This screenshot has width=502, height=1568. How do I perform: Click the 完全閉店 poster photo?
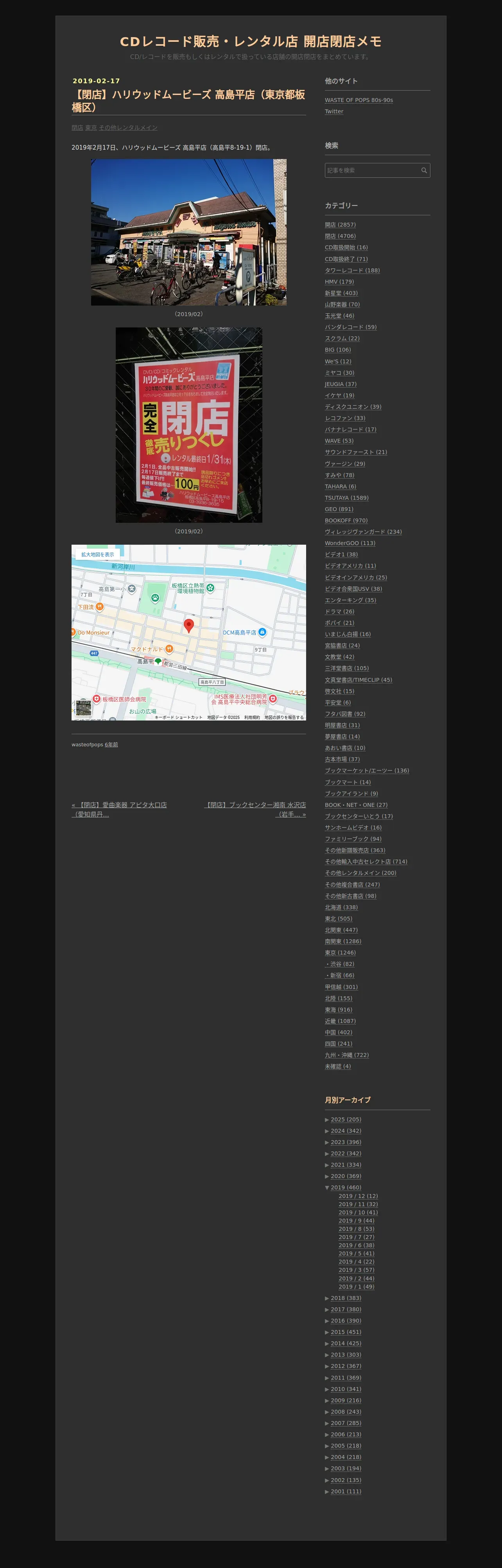click(x=189, y=425)
